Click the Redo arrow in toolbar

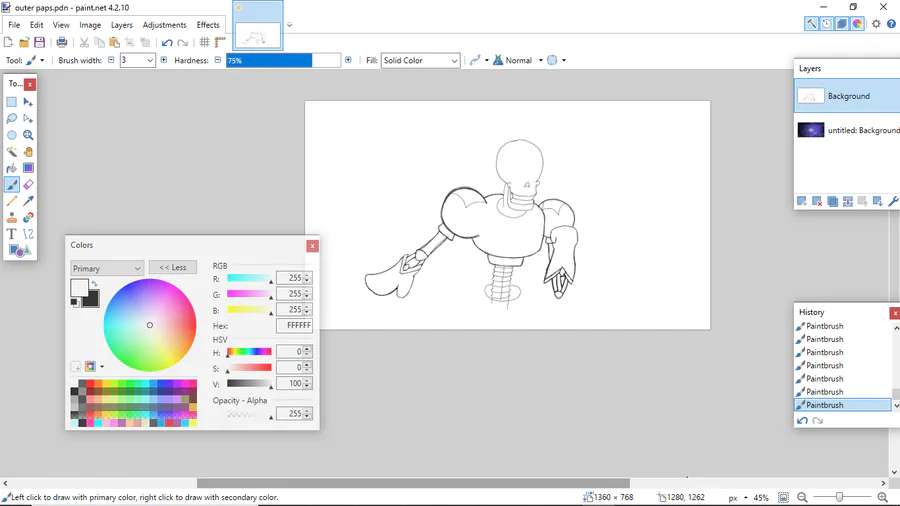coord(183,42)
